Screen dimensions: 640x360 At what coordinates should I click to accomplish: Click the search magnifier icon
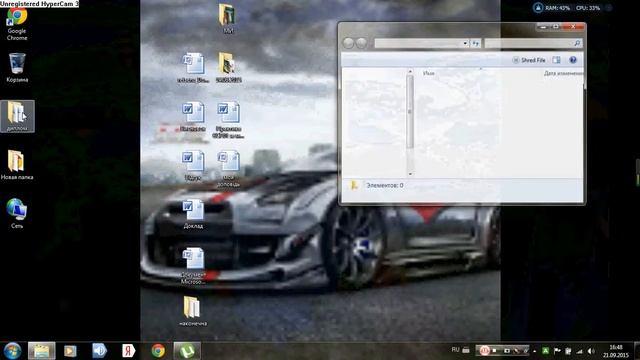(x=577, y=43)
